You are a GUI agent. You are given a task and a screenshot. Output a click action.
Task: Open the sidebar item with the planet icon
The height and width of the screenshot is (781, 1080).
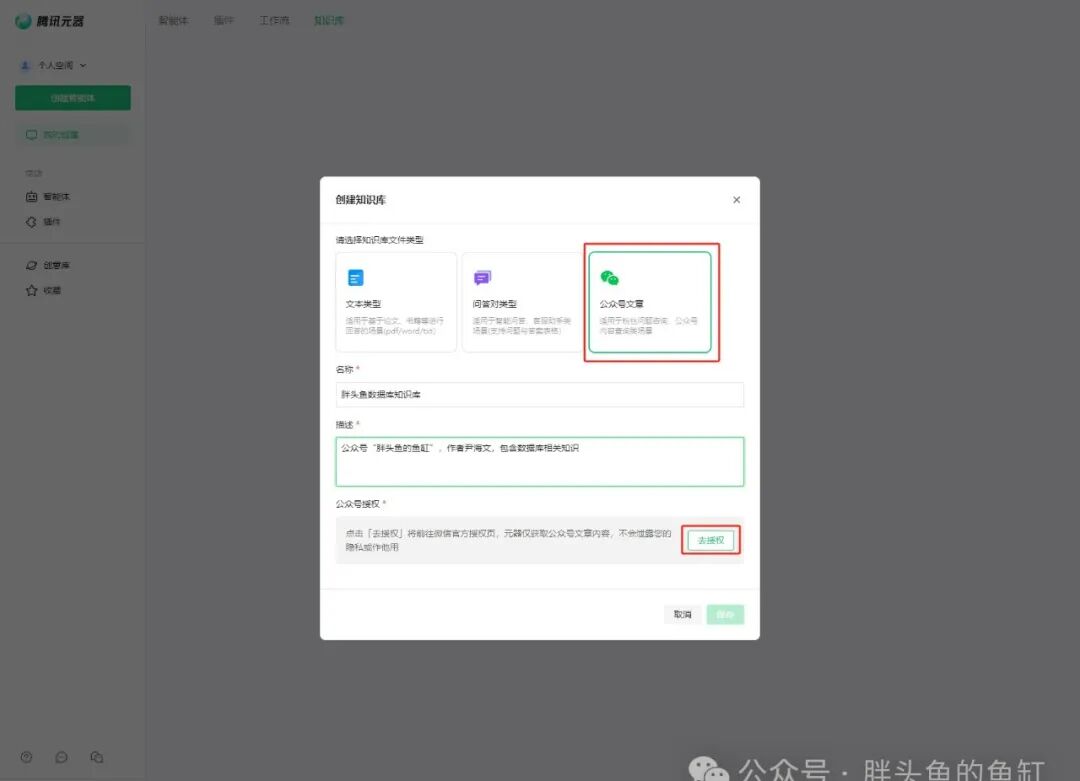[48, 265]
